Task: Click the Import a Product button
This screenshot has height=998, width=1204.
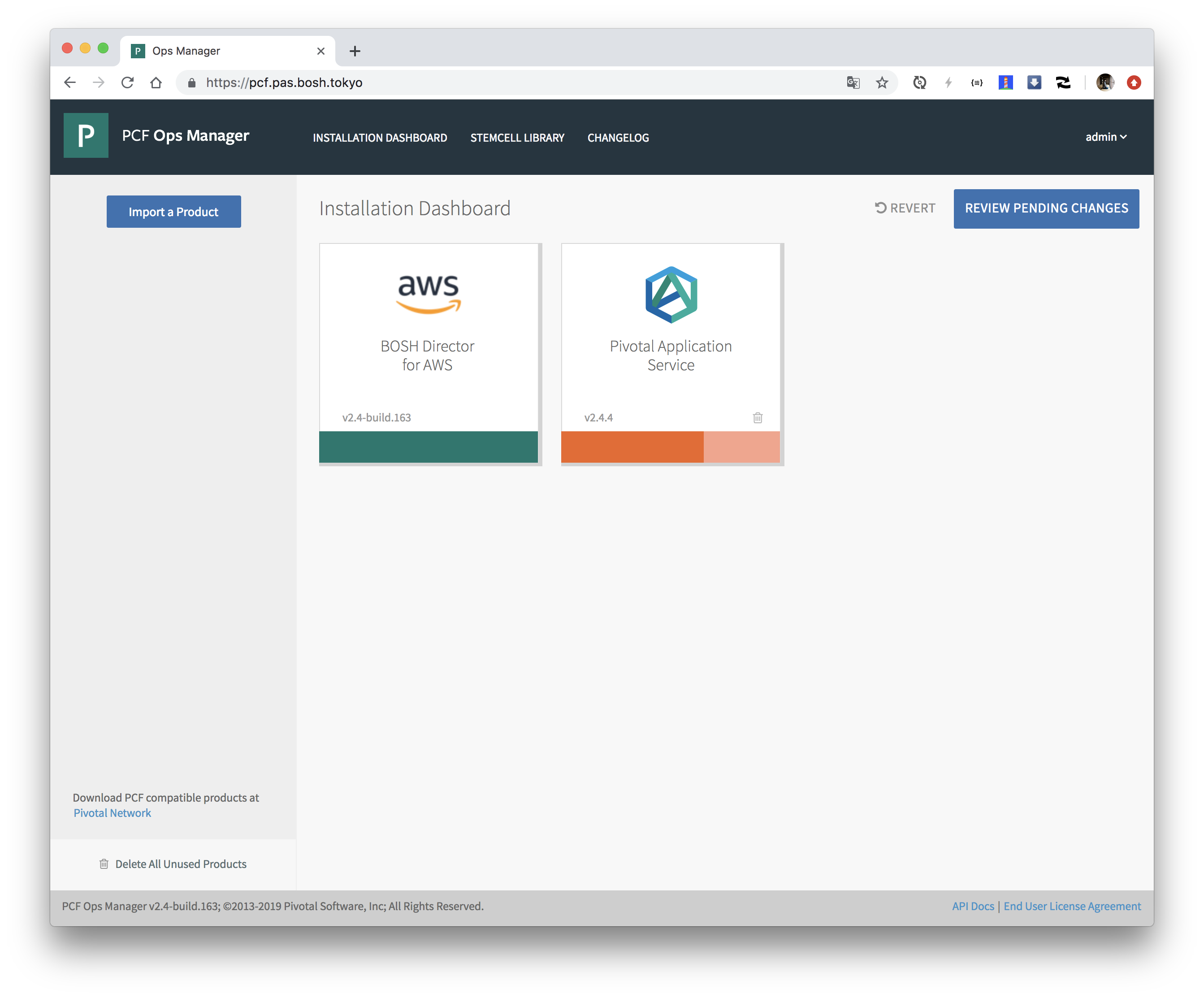Action: point(174,212)
